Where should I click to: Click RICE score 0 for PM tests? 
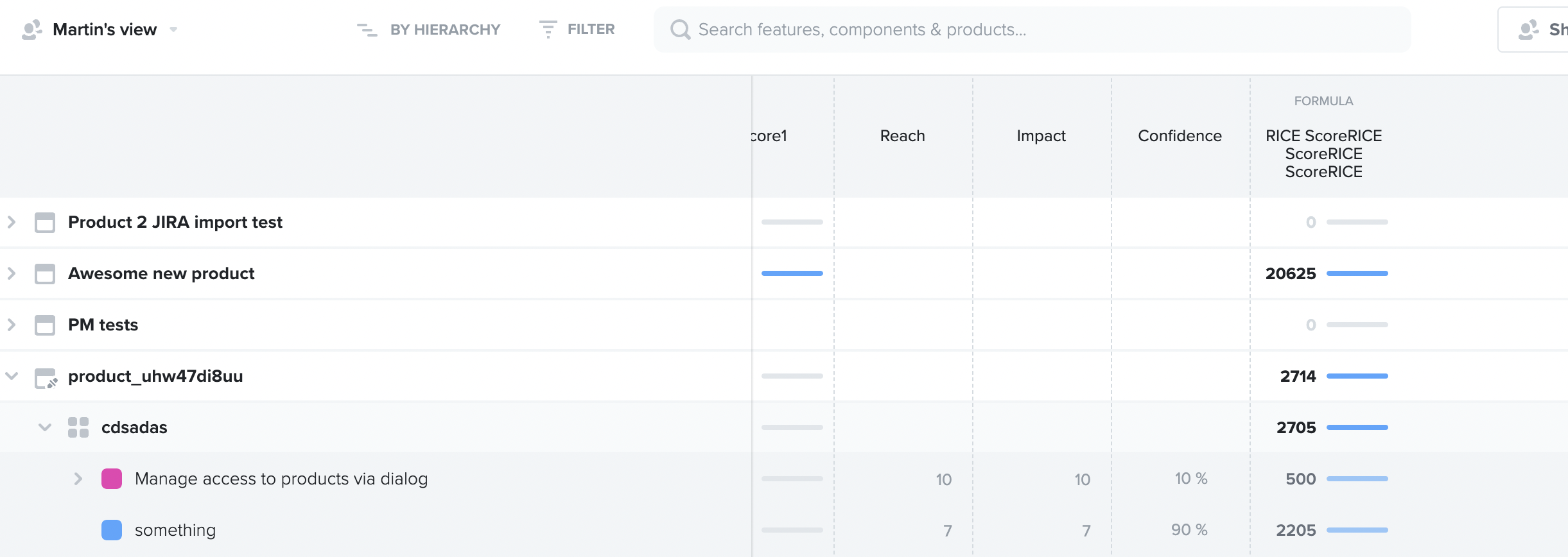pyautogui.click(x=1311, y=325)
